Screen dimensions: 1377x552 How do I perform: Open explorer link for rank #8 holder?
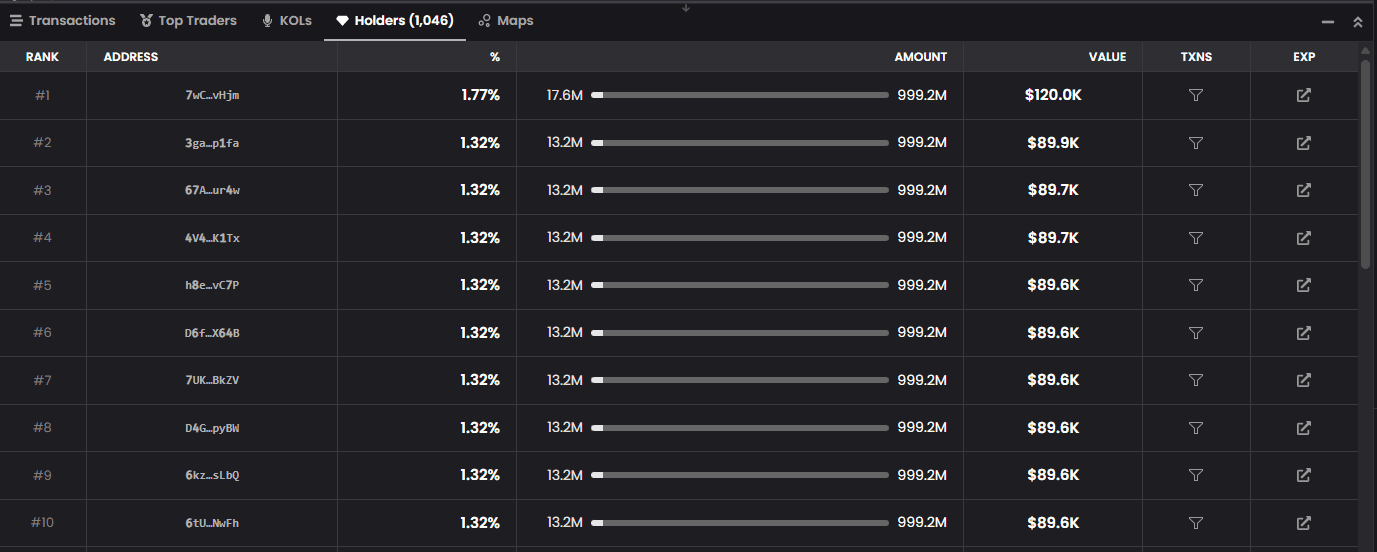click(x=1303, y=428)
